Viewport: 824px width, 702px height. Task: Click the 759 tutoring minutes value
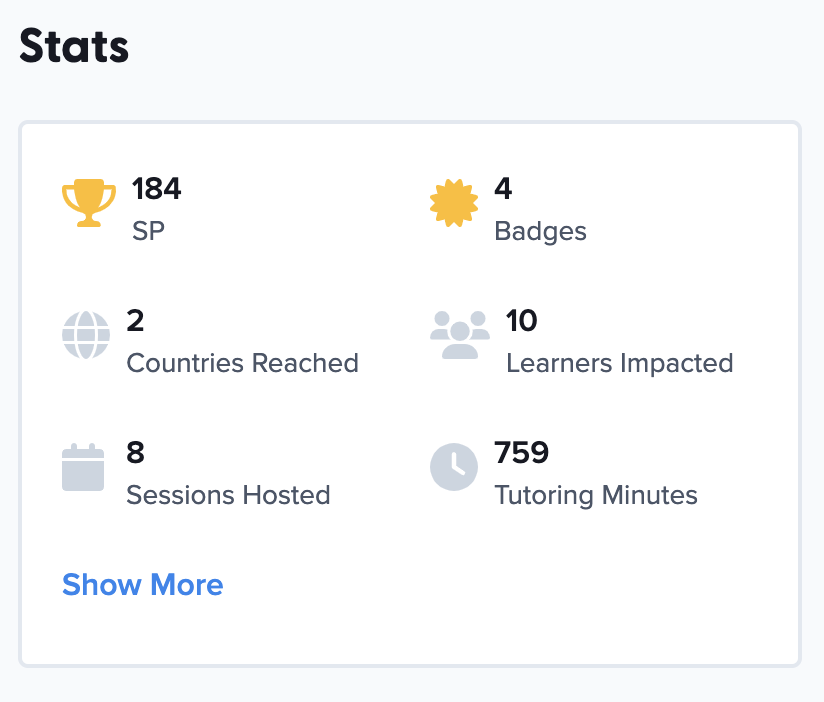[x=522, y=453]
